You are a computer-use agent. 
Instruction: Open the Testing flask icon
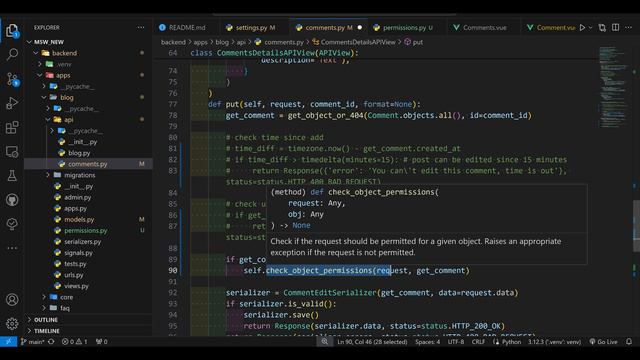[12, 176]
